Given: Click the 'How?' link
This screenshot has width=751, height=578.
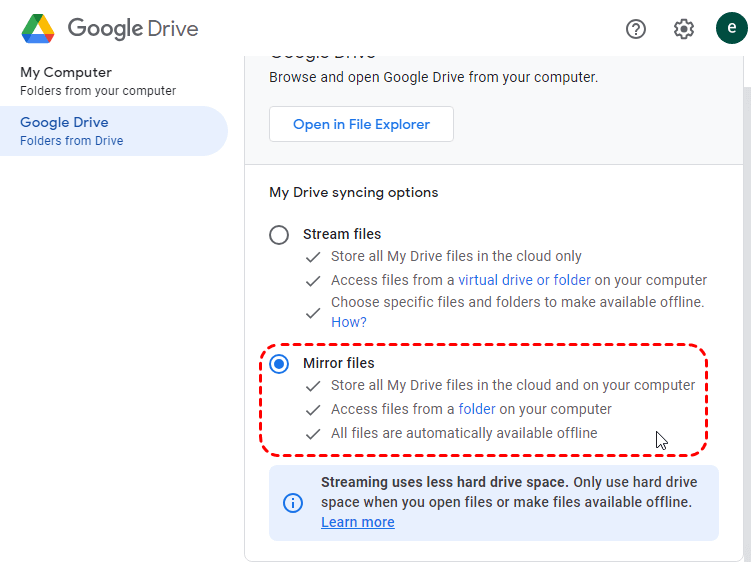Looking at the screenshot, I should point(349,322).
